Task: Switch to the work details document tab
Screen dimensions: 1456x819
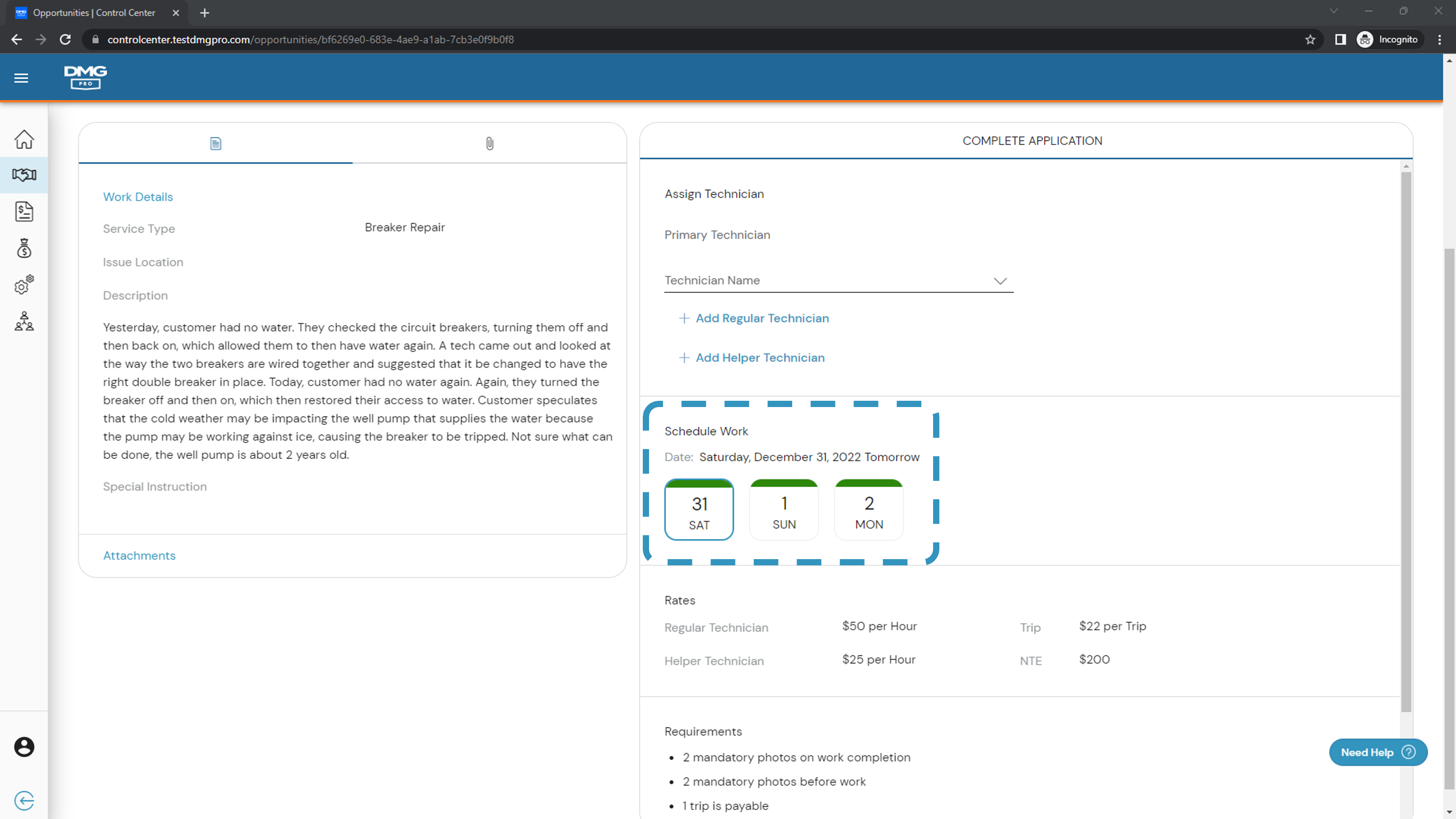Action: (x=215, y=144)
